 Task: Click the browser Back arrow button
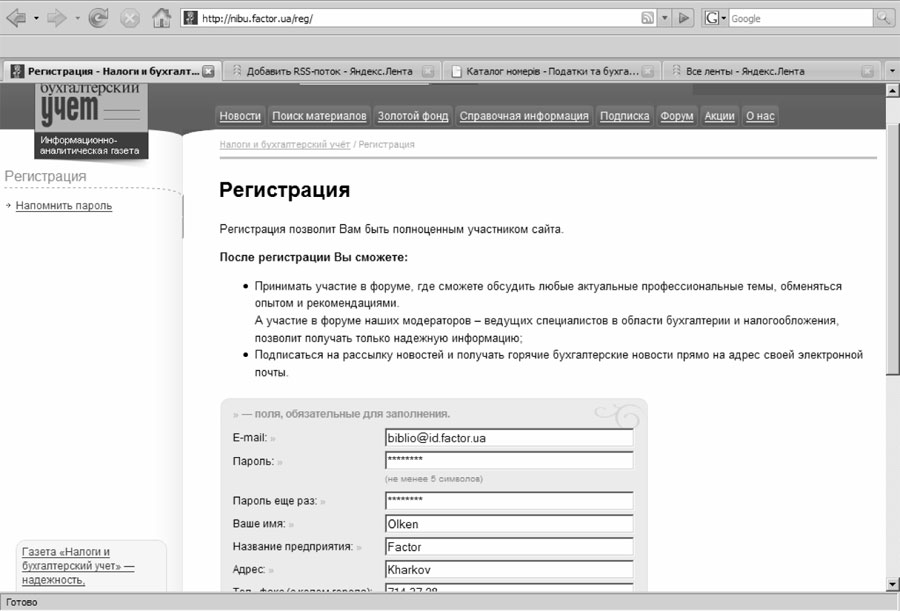[x=16, y=18]
